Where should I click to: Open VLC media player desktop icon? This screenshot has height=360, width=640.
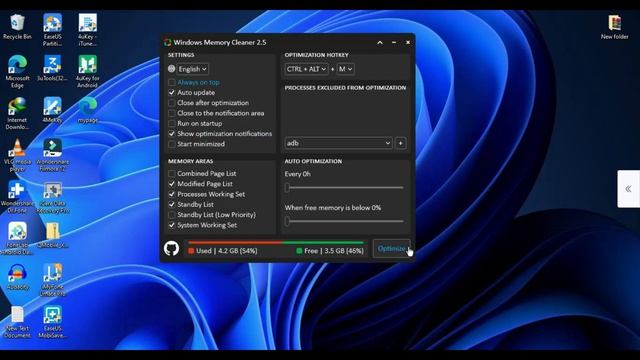pyautogui.click(x=17, y=156)
